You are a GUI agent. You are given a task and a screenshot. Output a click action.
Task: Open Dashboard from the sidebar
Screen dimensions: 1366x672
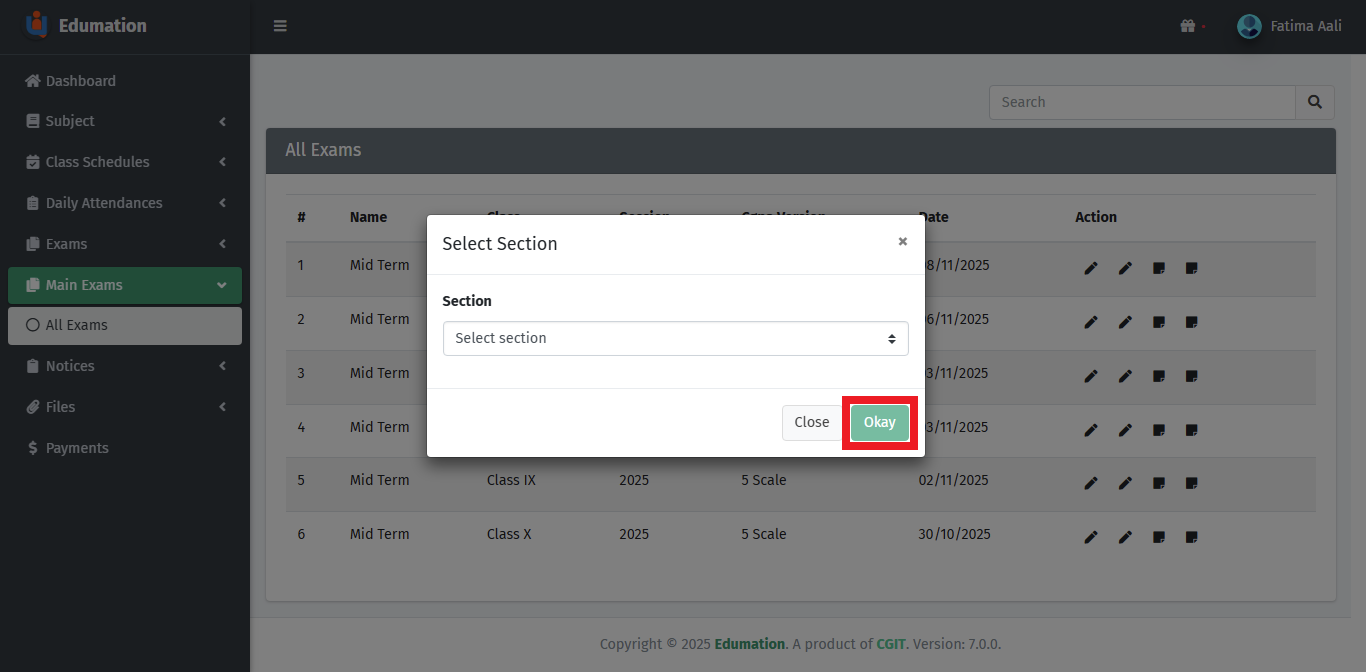tap(80, 81)
